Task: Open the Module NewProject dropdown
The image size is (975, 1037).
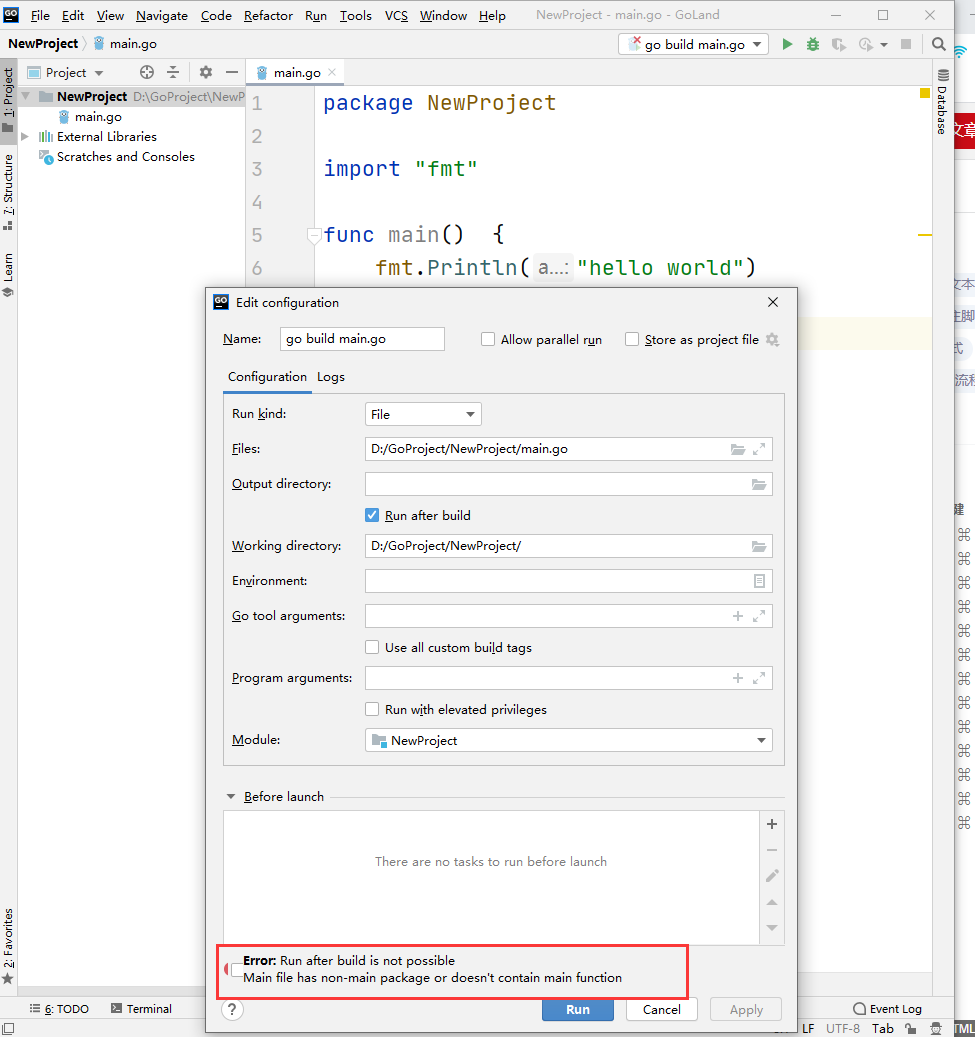Action: click(x=568, y=740)
